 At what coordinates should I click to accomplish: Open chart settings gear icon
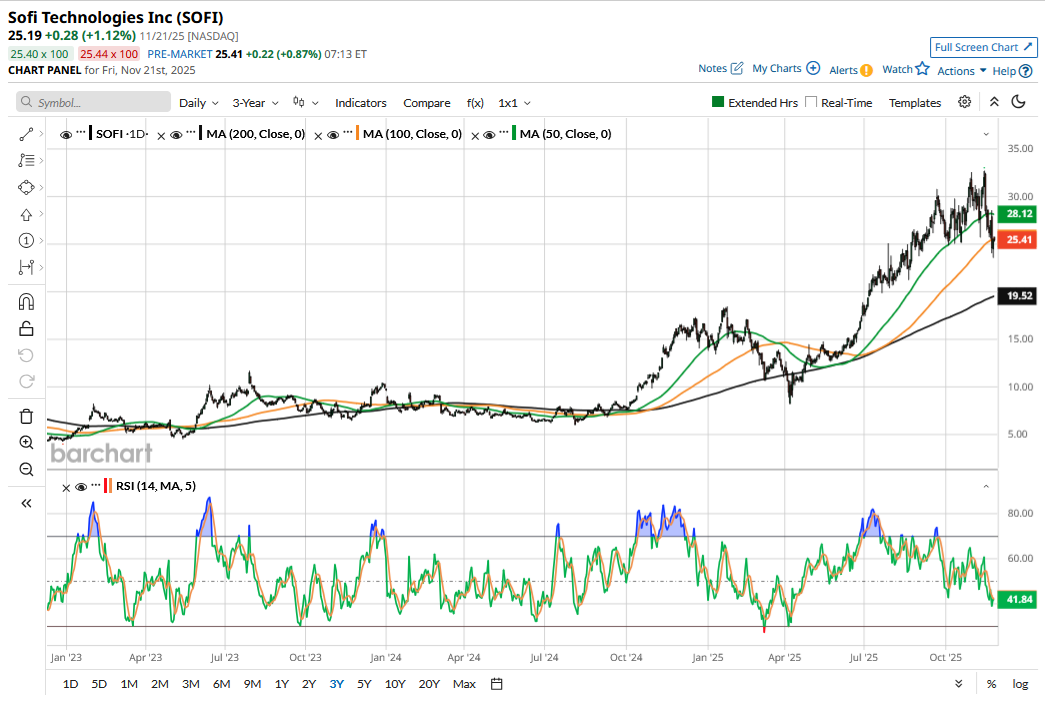point(964,102)
